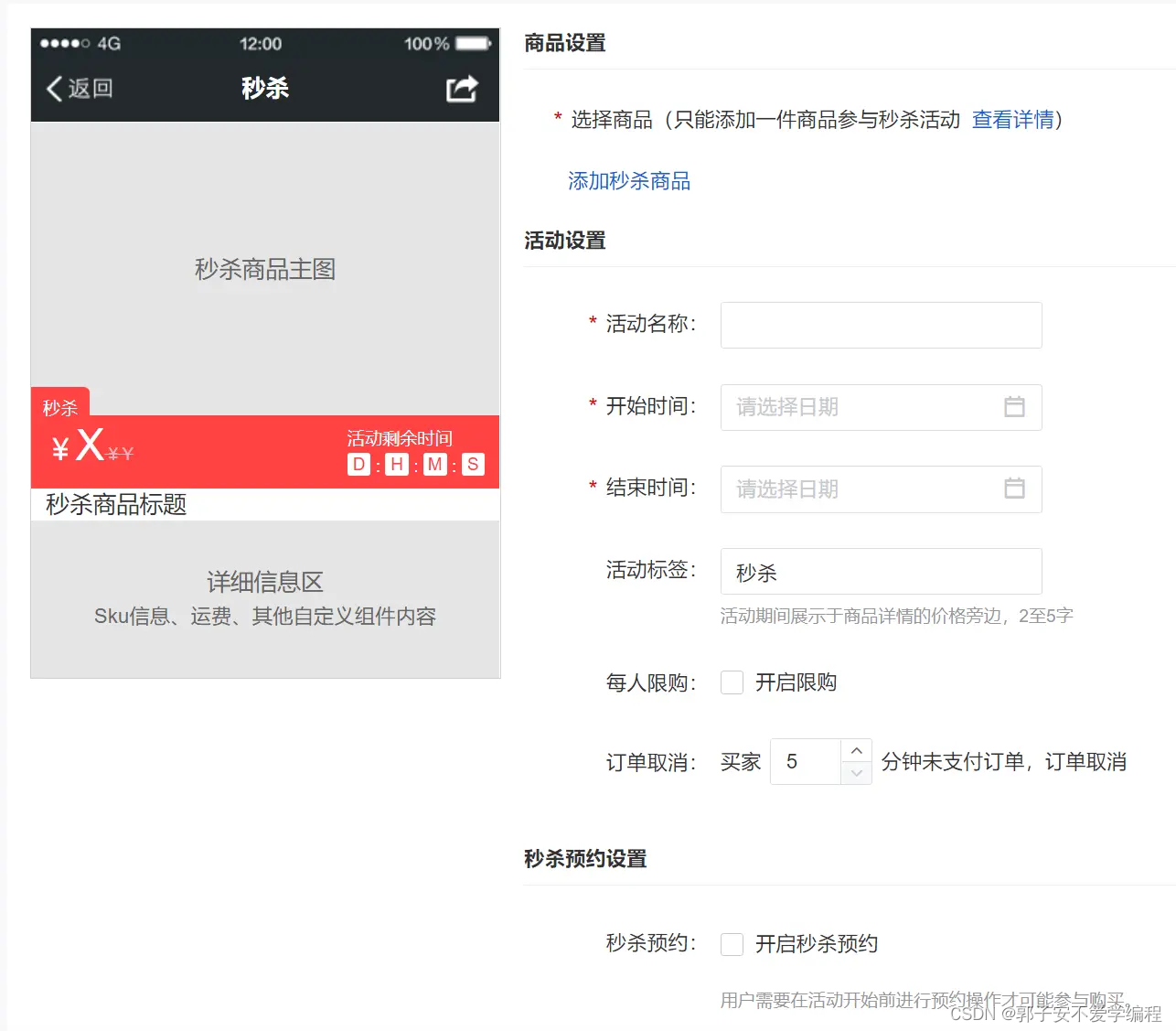Decrease order cancel minutes with down arrow

tap(856, 773)
